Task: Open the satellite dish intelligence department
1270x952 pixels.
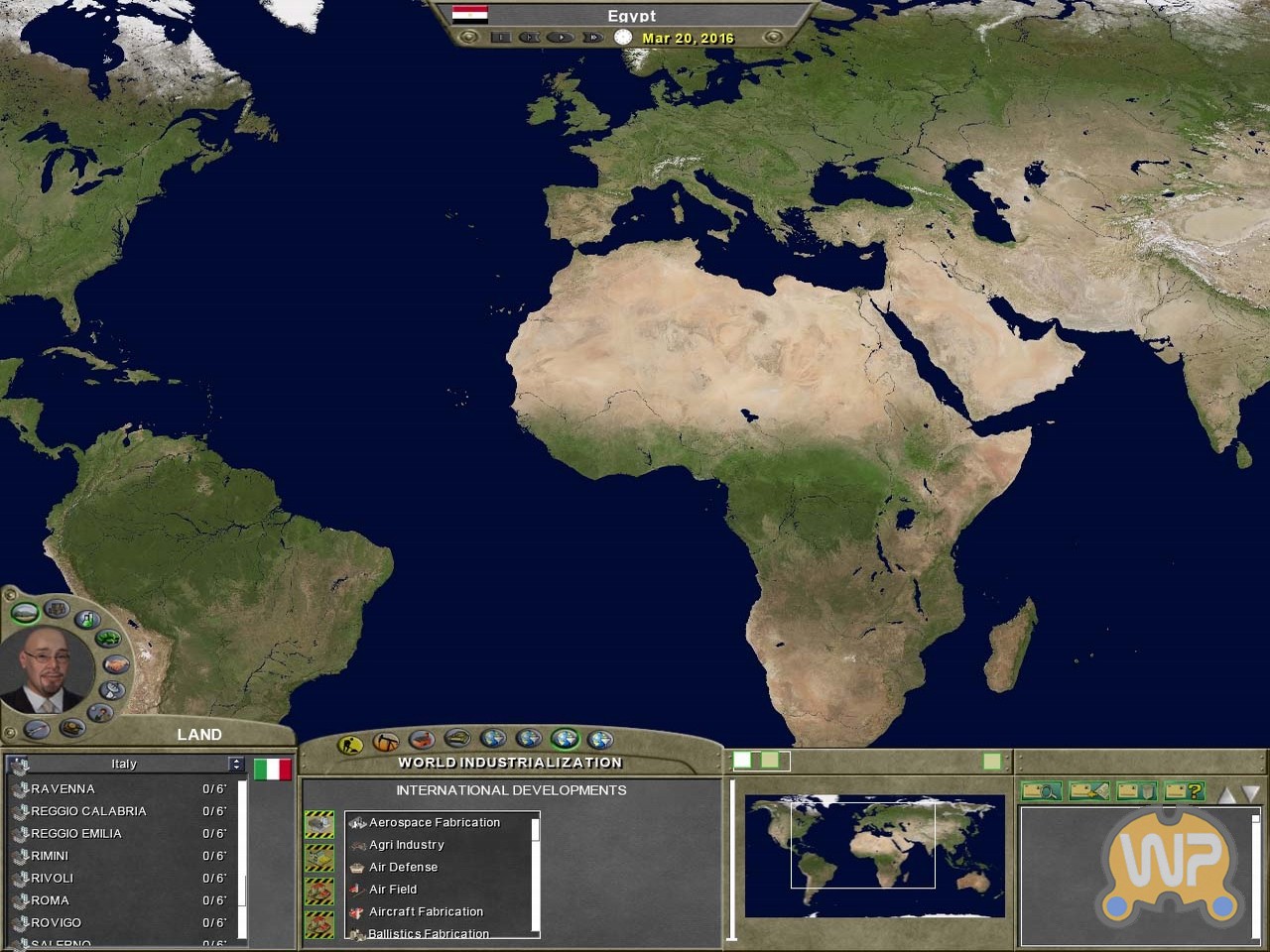Action: coord(113,689)
